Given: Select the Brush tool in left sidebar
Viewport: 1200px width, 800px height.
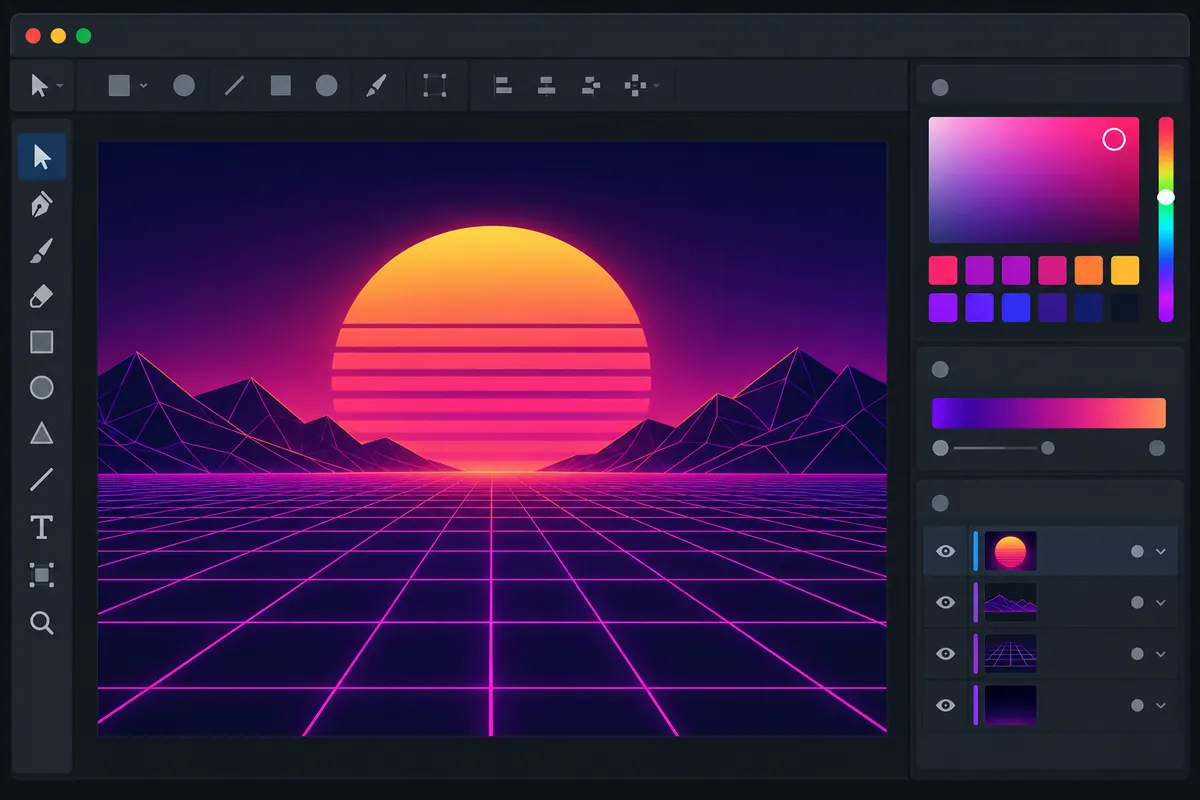Looking at the screenshot, I should [x=41, y=251].
